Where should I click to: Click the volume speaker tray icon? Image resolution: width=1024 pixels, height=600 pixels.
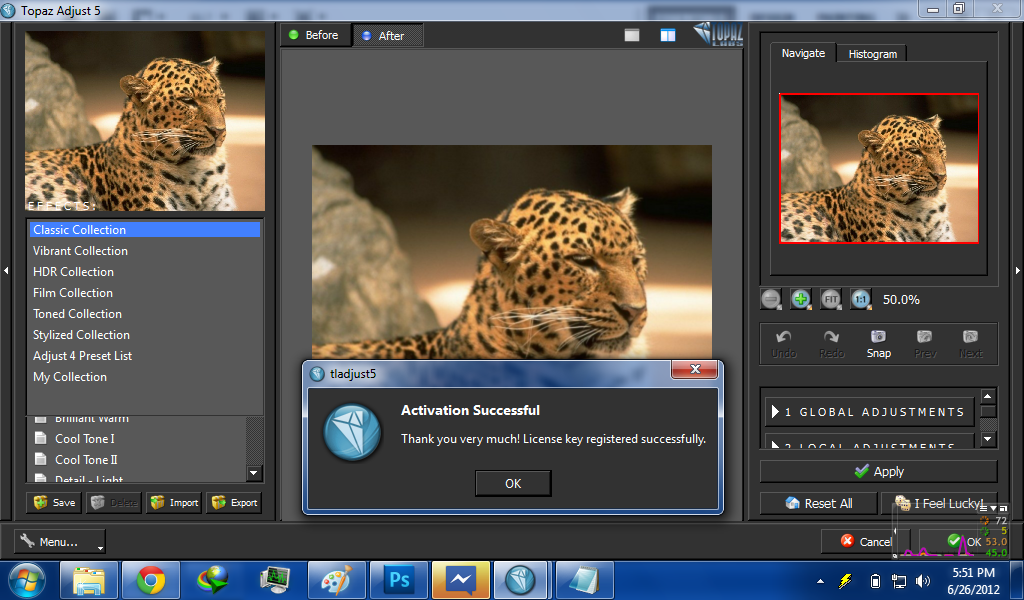923,580
